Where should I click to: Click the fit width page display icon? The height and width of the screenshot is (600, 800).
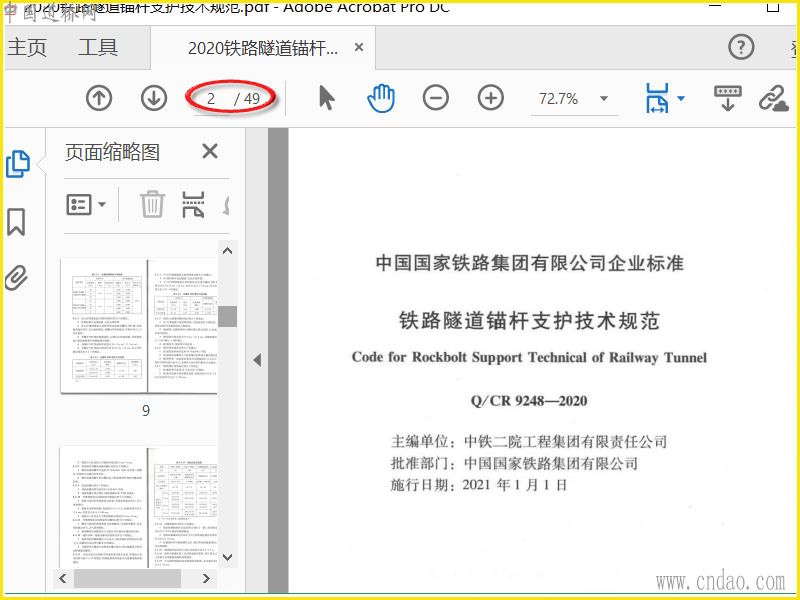click(x=657, y=98)
